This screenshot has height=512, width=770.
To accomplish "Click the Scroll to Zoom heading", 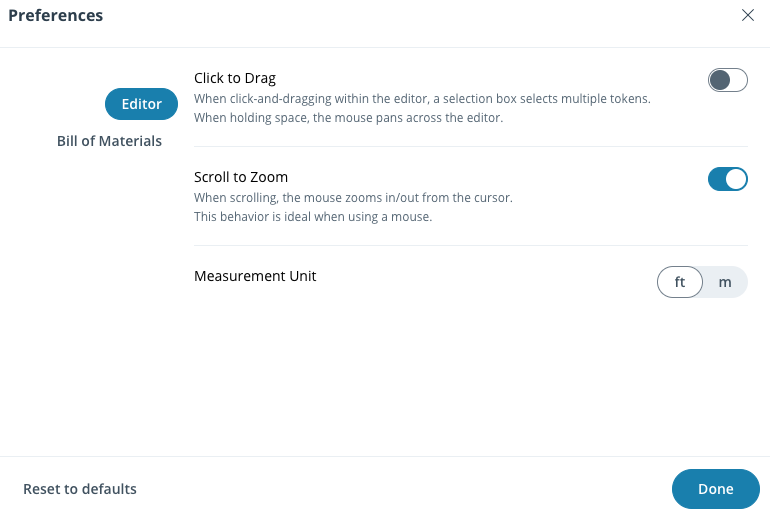I will 241,177.
